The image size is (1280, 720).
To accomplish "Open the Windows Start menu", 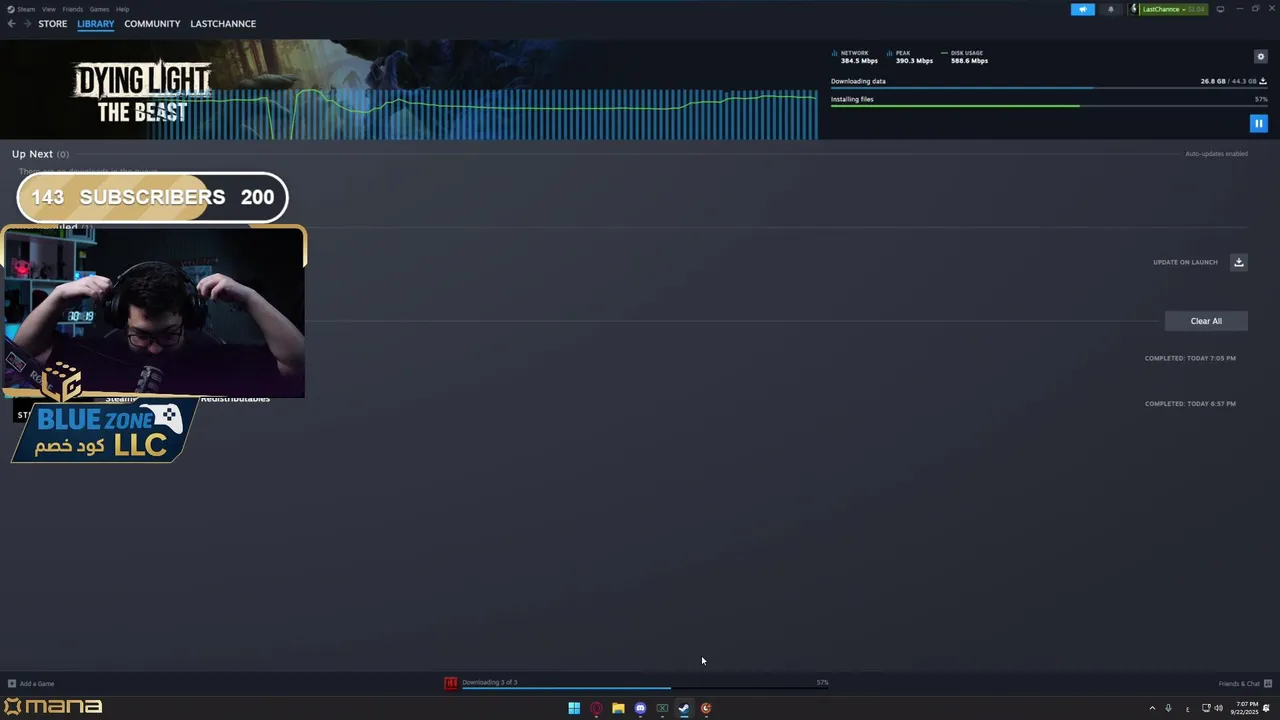I will click(574, 708).
